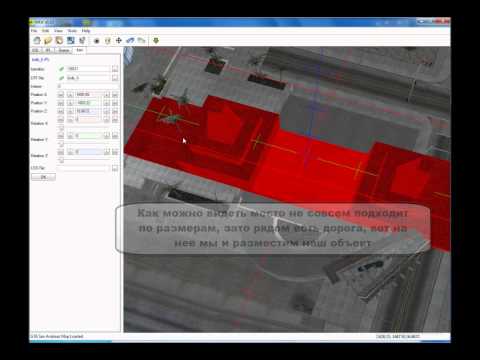480x360 pixels.
Task: Click the green down-arrow toolbar icon
Action: tap(156, 41)
